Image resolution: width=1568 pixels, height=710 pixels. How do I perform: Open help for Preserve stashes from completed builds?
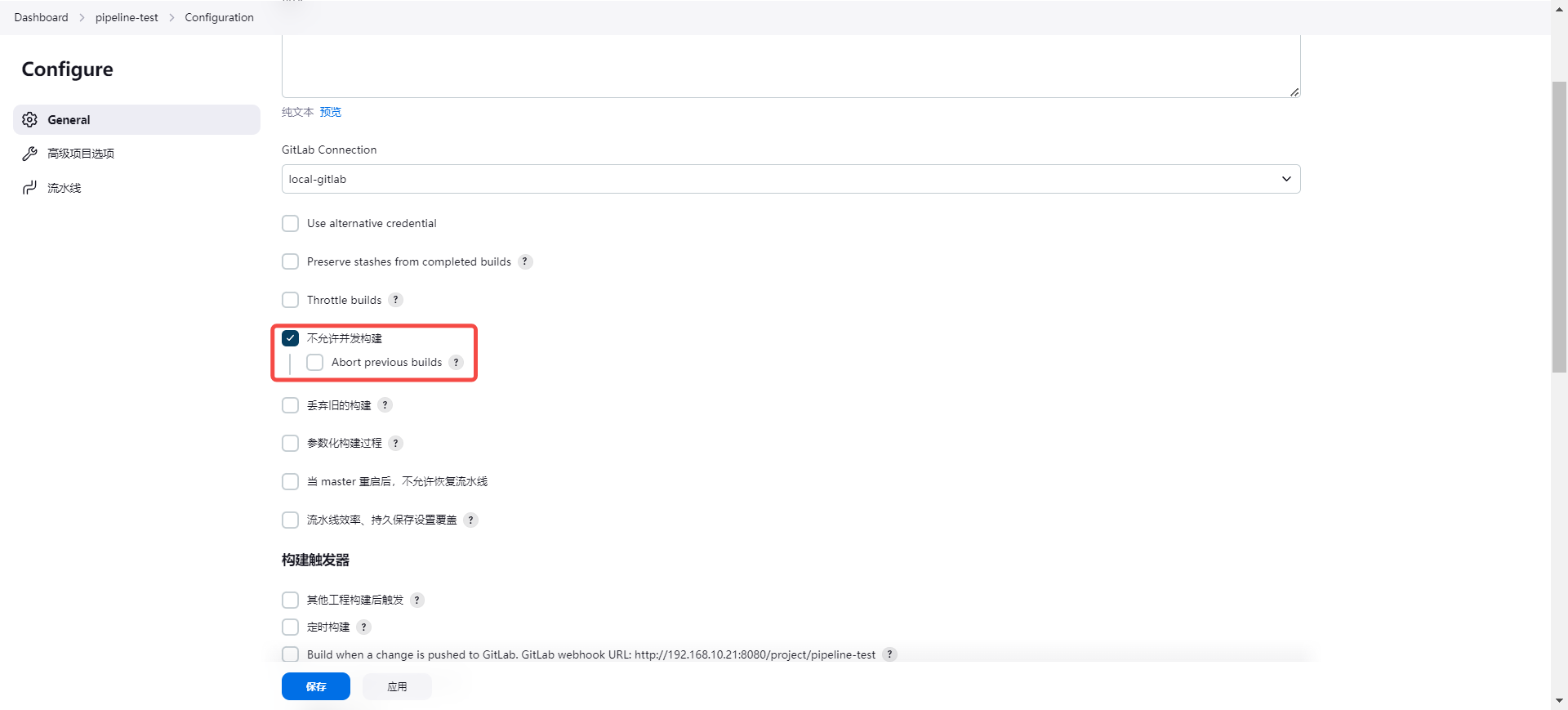click(x=525, y=261)
